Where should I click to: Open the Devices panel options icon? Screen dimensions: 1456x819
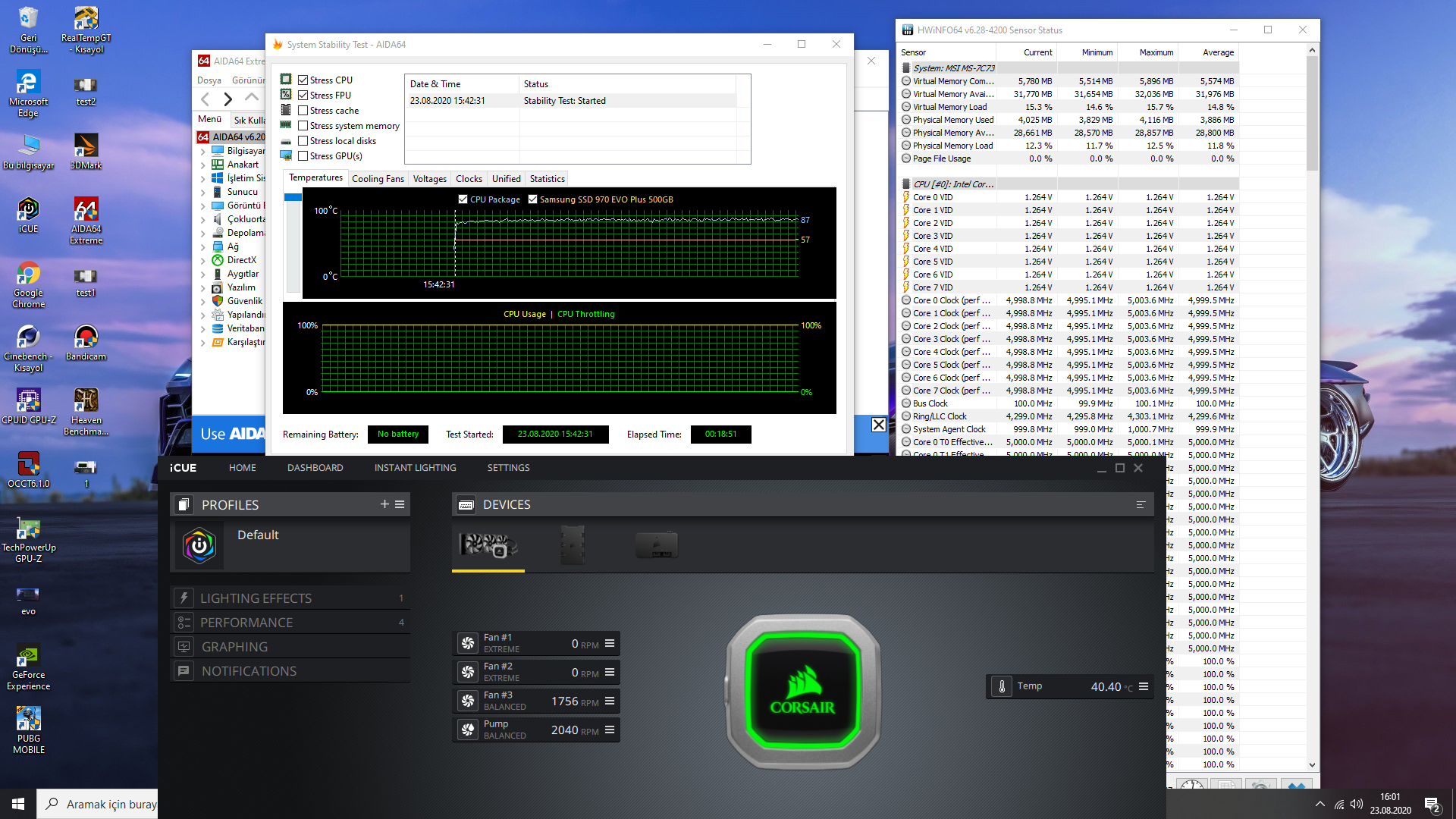(1141, 505)
